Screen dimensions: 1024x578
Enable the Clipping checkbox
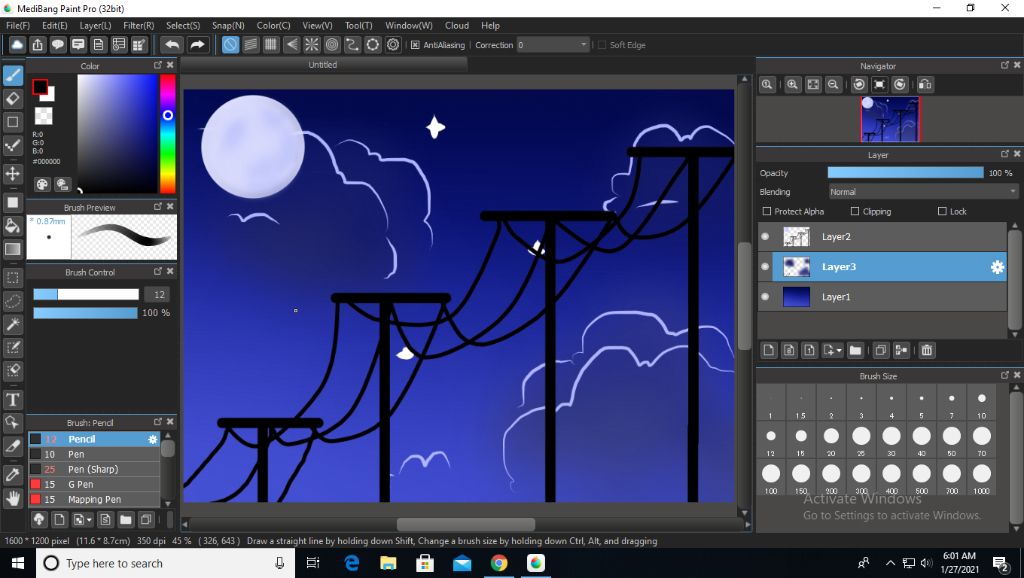855,212
